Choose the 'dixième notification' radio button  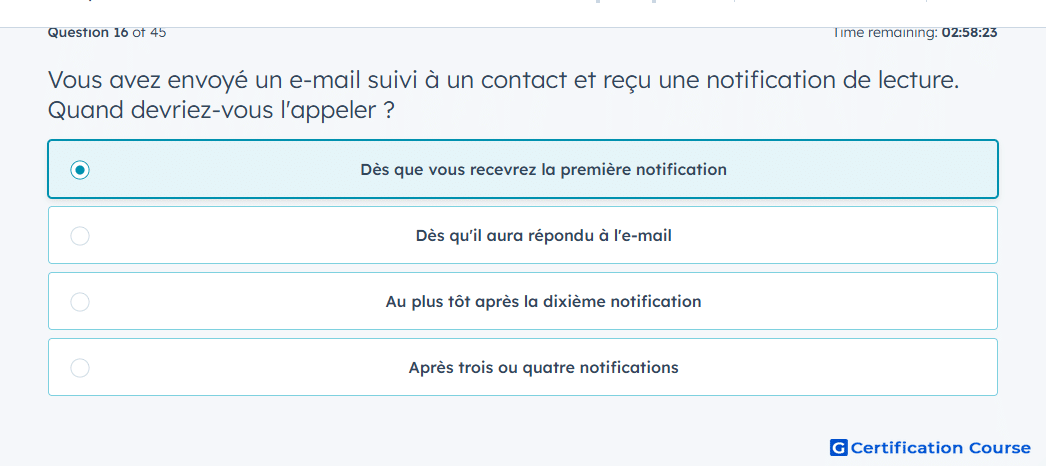click(x=80, y=302)
